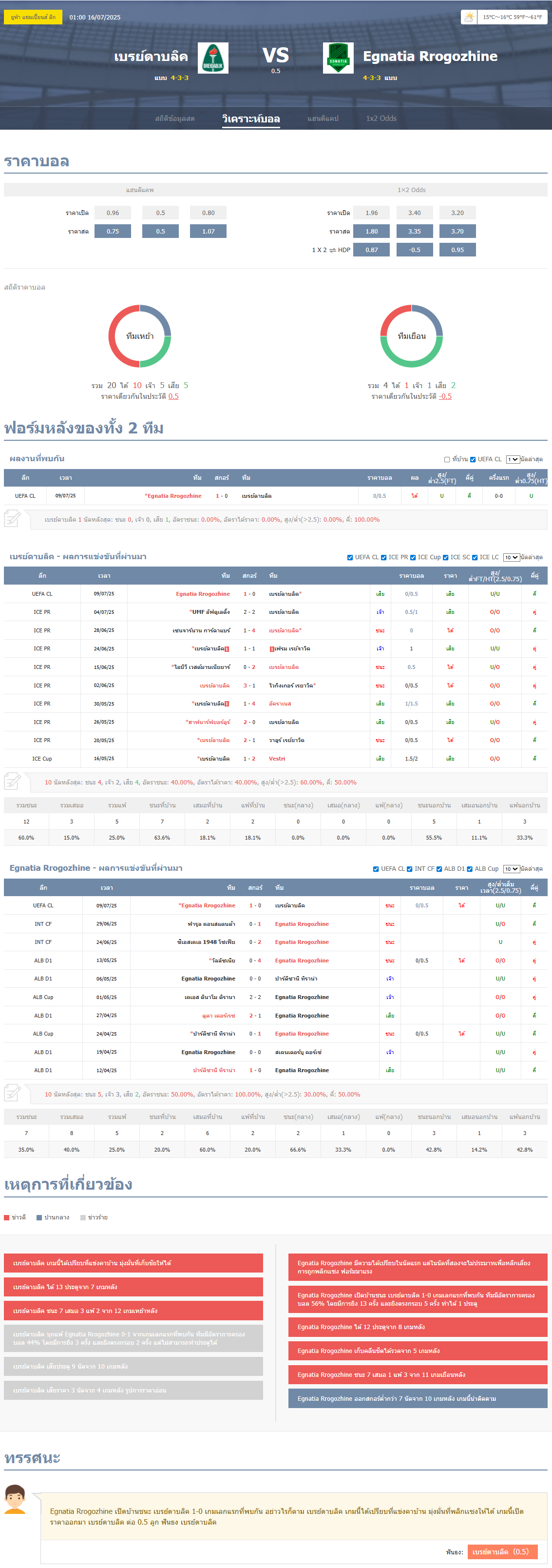The height and width of the screenshot is (1568, 552).
Task: Click the Egnatia Rrogozhine team logo
Action: pyautogui.click(x=338, y=58)
